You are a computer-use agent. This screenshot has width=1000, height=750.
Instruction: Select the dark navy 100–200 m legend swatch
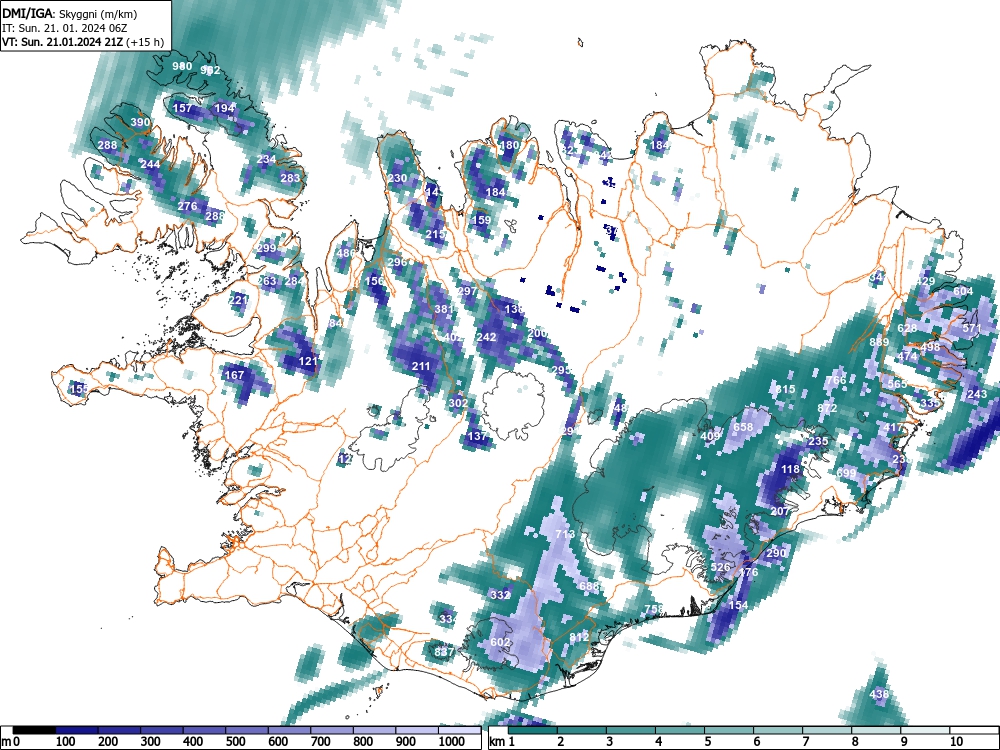coord(77,730)
